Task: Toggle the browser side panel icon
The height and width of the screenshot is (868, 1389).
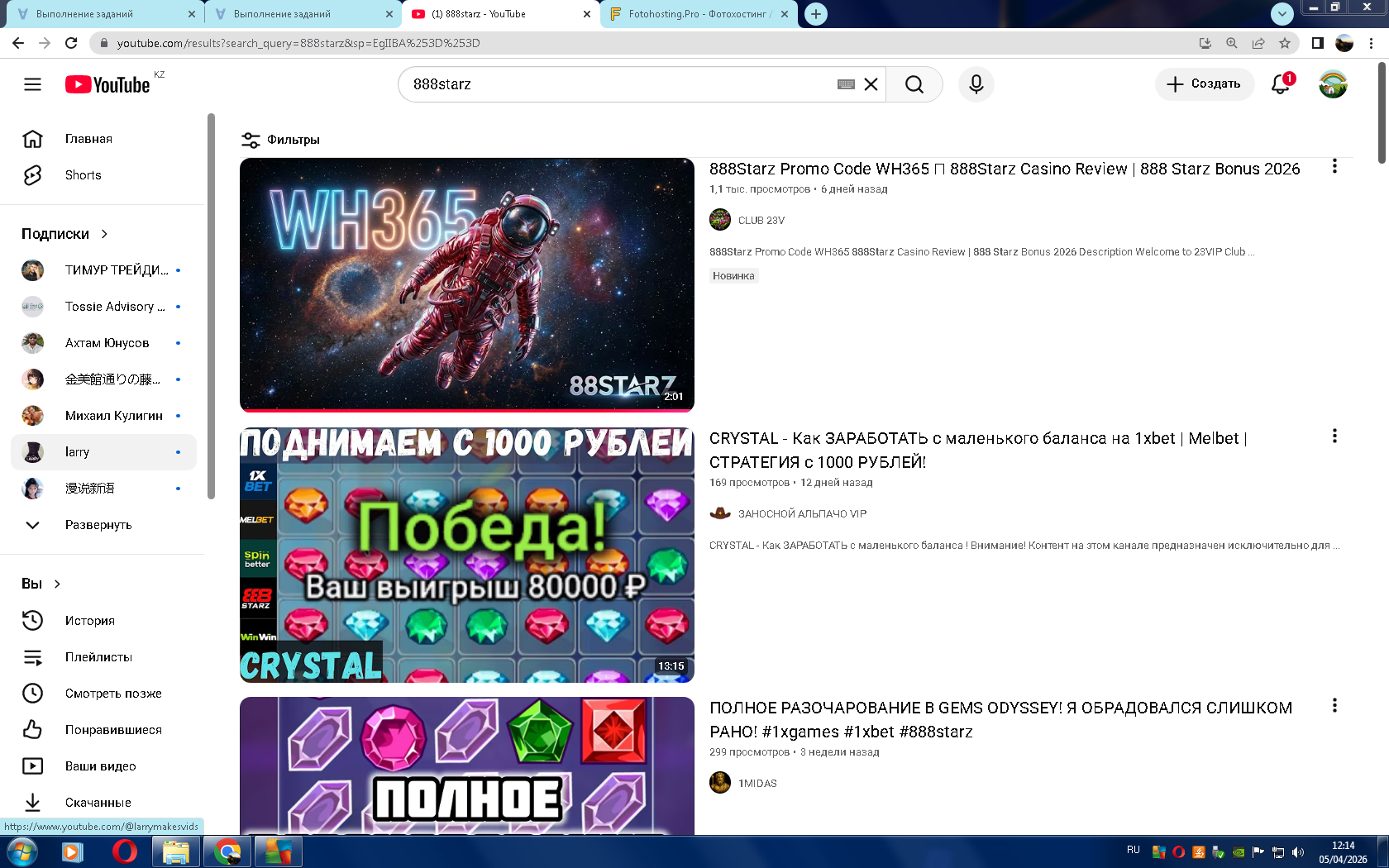Action: (1318, 43)
